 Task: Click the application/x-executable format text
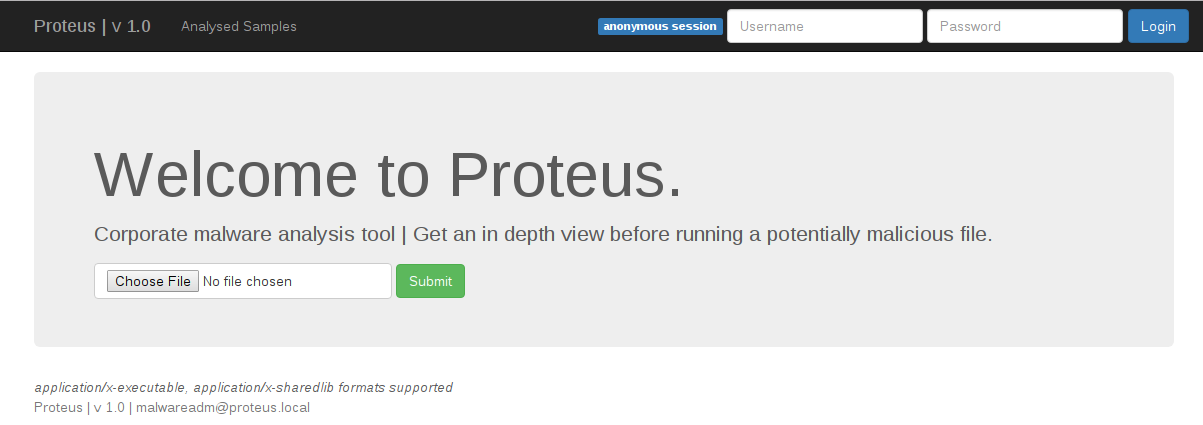tap(110, 387)
